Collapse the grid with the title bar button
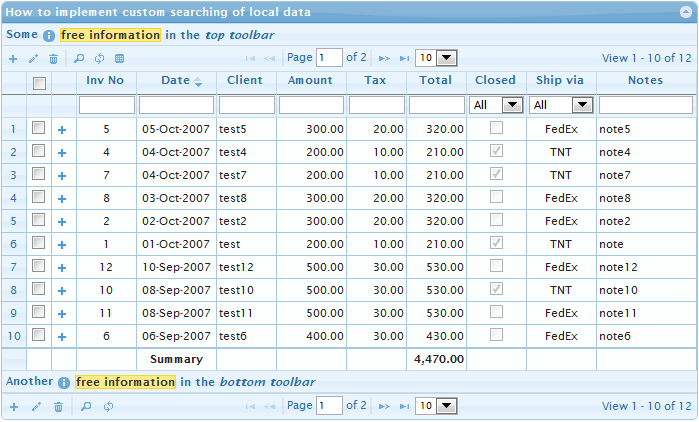 (x=685, y=12)
